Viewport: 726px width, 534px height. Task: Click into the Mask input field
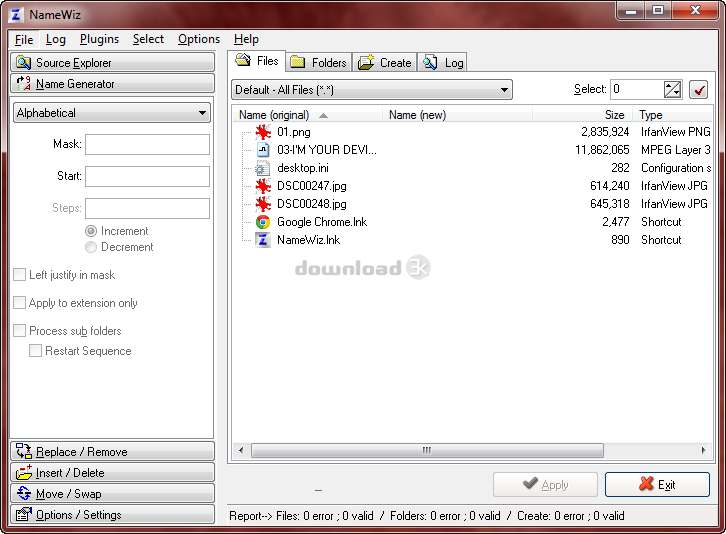[147, 144]
